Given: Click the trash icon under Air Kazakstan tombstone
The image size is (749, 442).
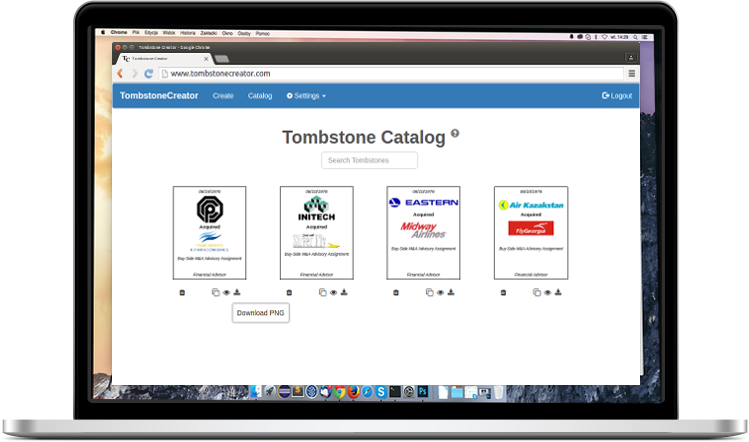Looking at the screenshot, I should pyautogui.click(x=503, y=292).
